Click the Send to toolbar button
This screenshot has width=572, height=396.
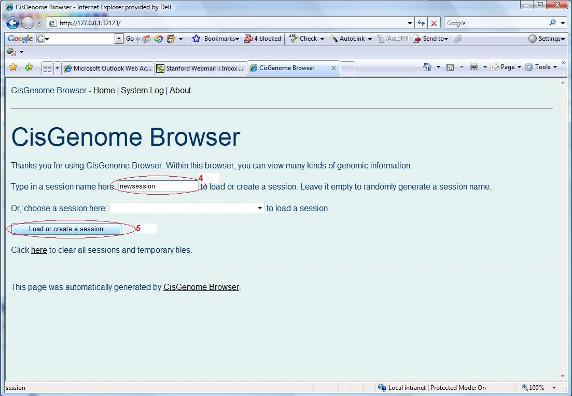tap(430, 39)
